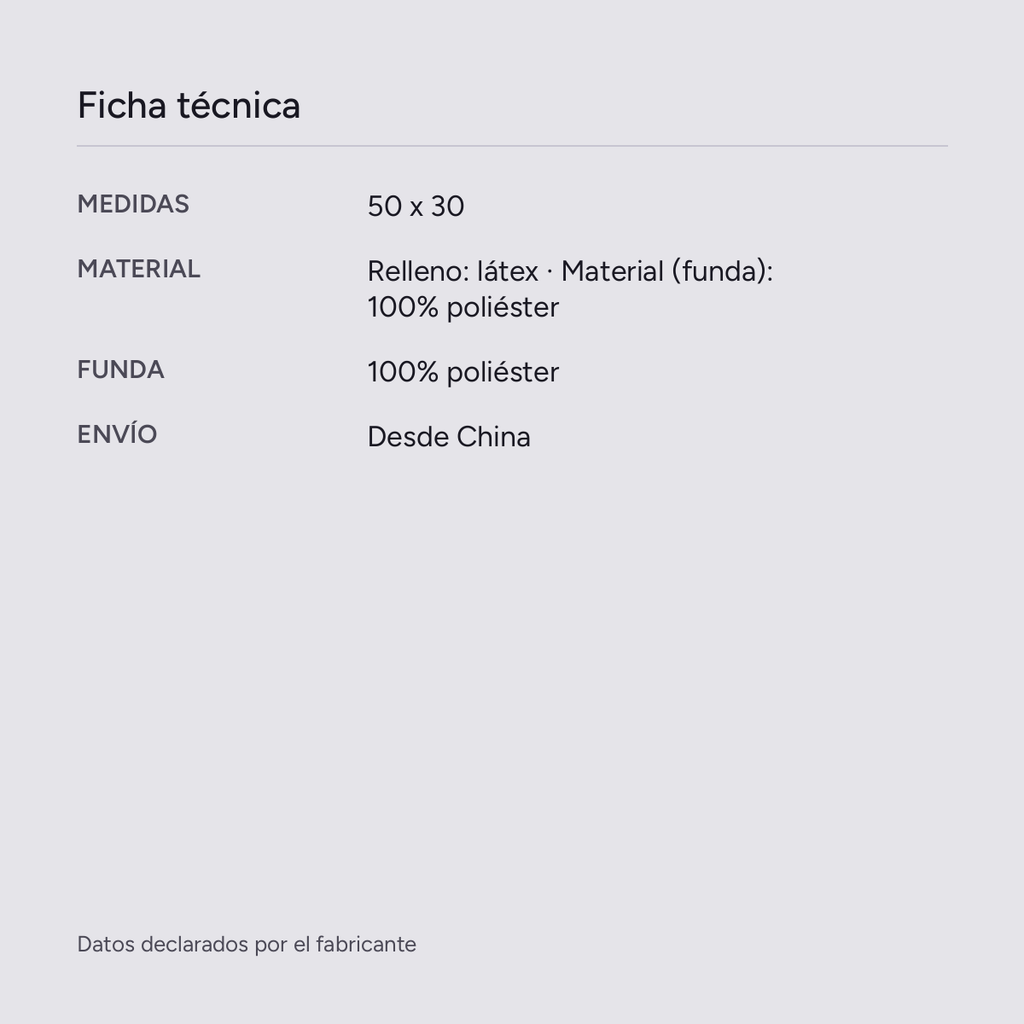Click the "Ficha técnica" heading
The height and width of the screenshot is (1024, 1024).
coord(189,105)
